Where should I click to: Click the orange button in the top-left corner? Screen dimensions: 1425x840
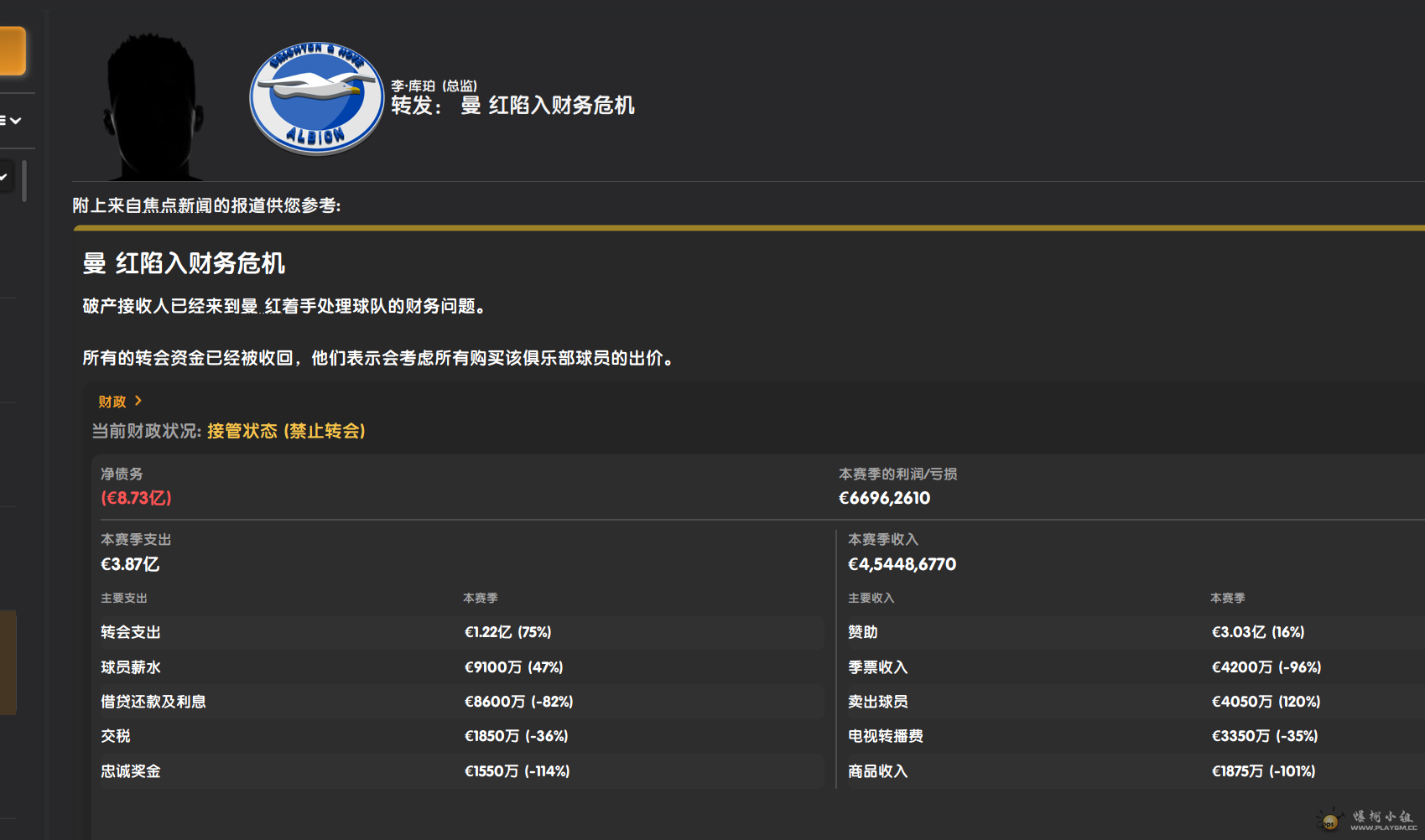12,51
